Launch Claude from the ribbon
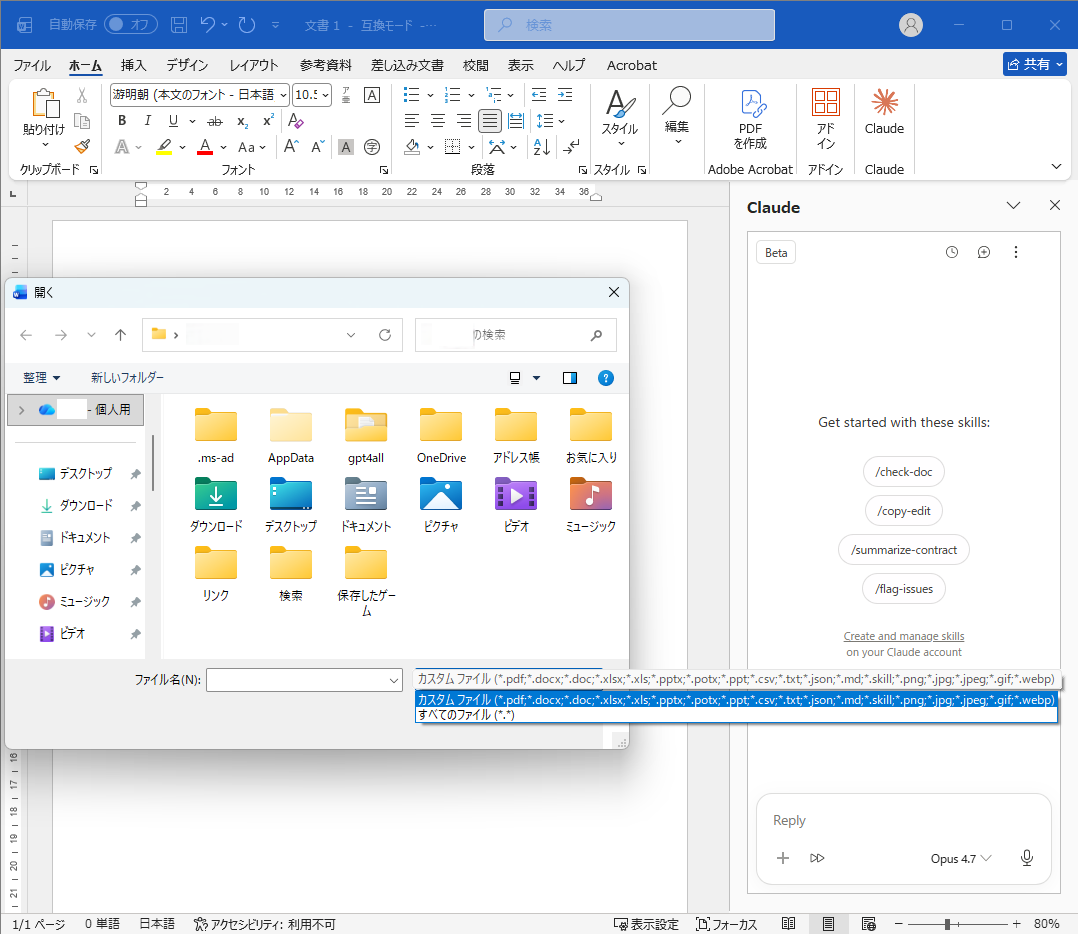This screenshot has height=934, width=1078. 884,112
